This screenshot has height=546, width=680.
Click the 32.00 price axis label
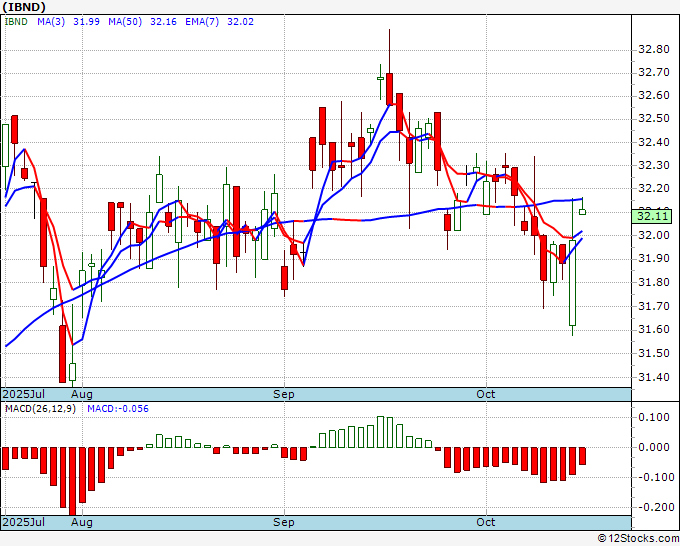(x=654, y=235)
